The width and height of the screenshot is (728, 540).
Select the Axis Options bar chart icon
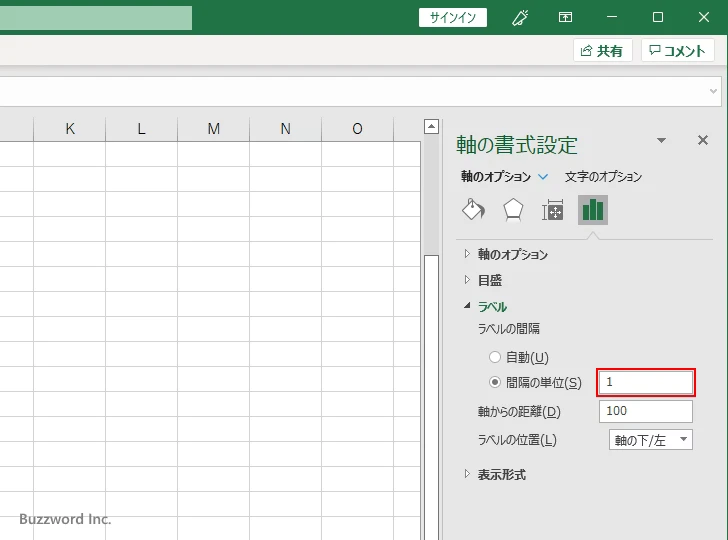point(593,210)
